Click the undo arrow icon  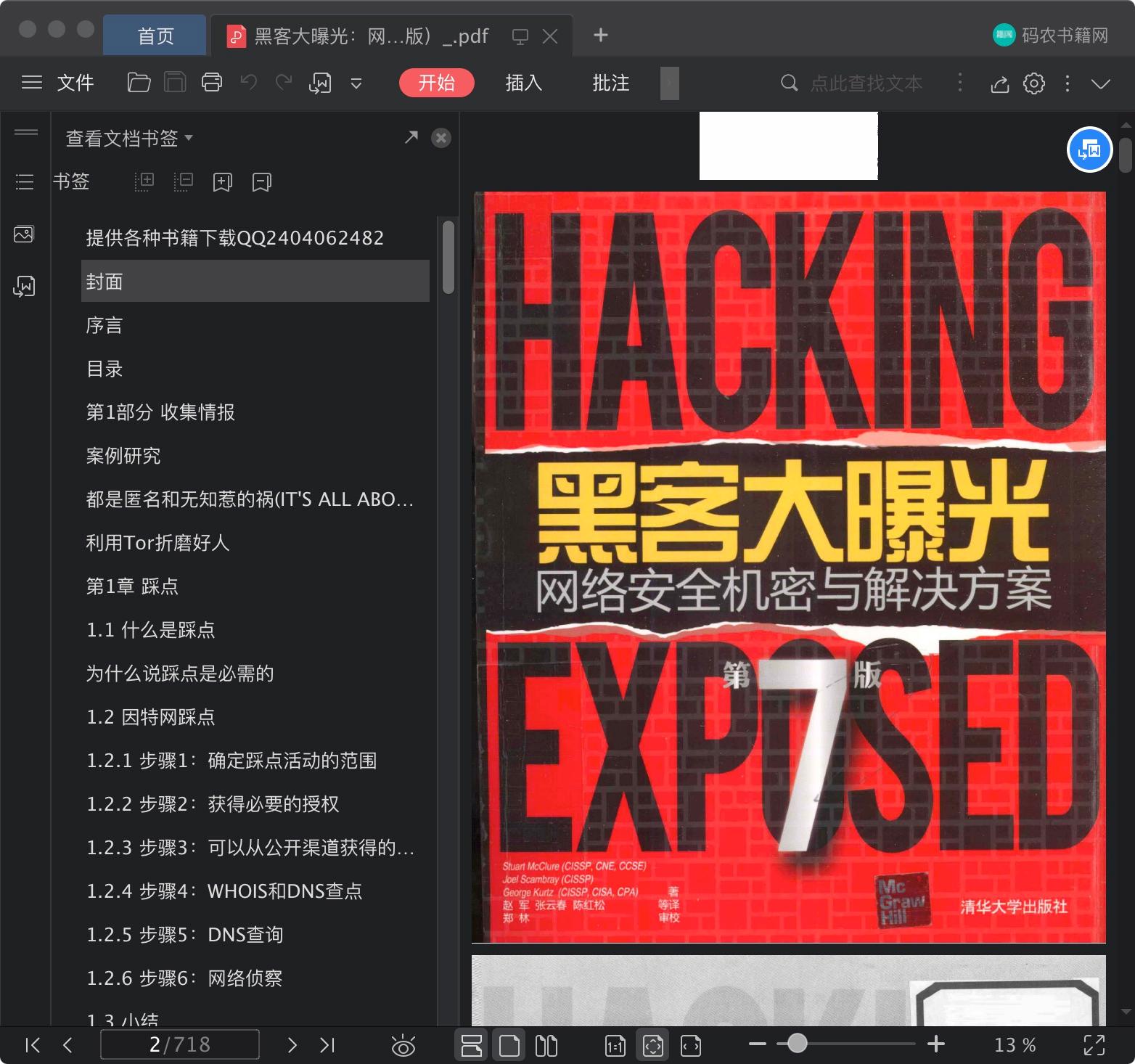coord(249,82)
